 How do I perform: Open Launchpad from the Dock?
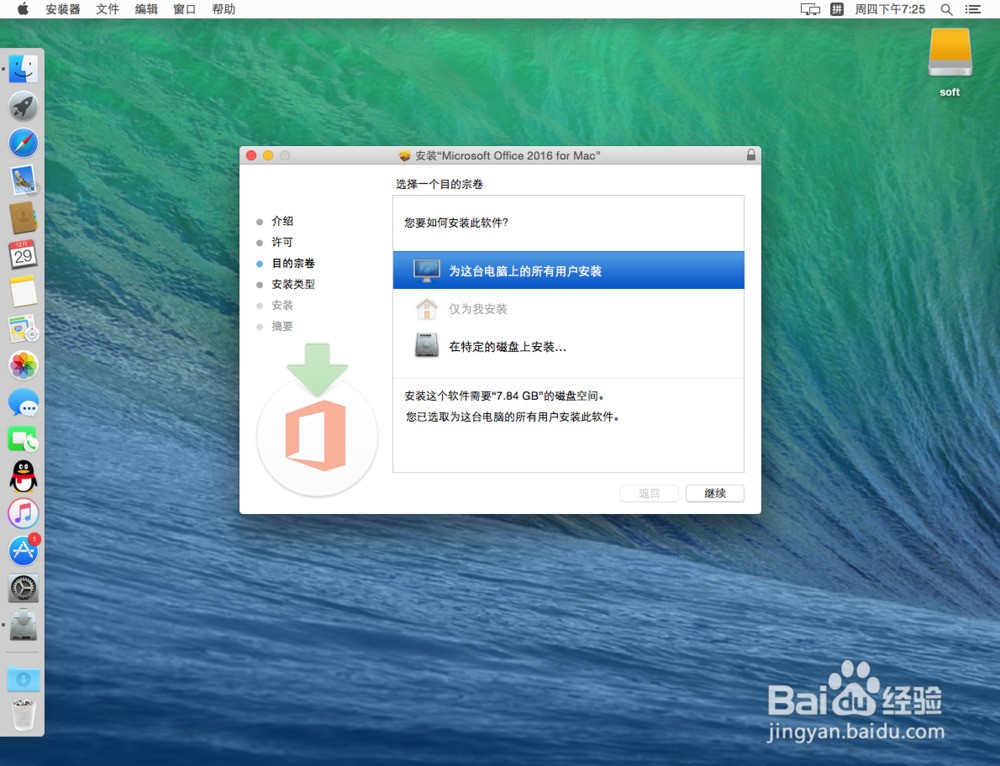pos(22,106)
